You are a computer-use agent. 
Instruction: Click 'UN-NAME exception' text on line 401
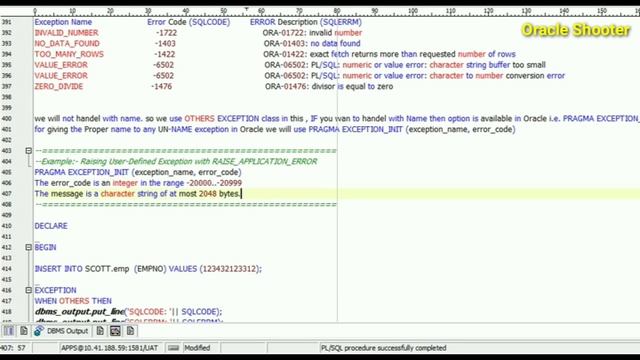pyautogui.click(x=193, y=129)
